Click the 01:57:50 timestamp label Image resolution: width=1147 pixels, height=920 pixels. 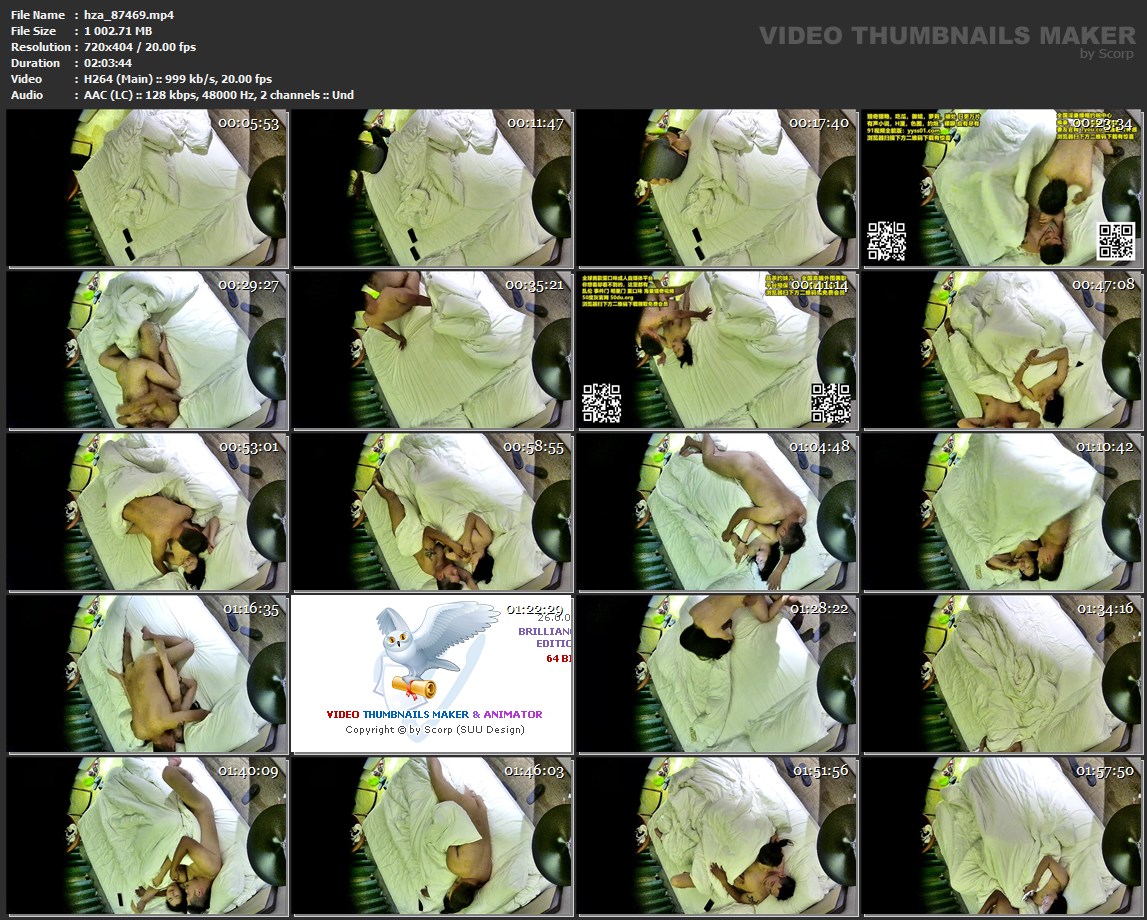(1104, 771)
